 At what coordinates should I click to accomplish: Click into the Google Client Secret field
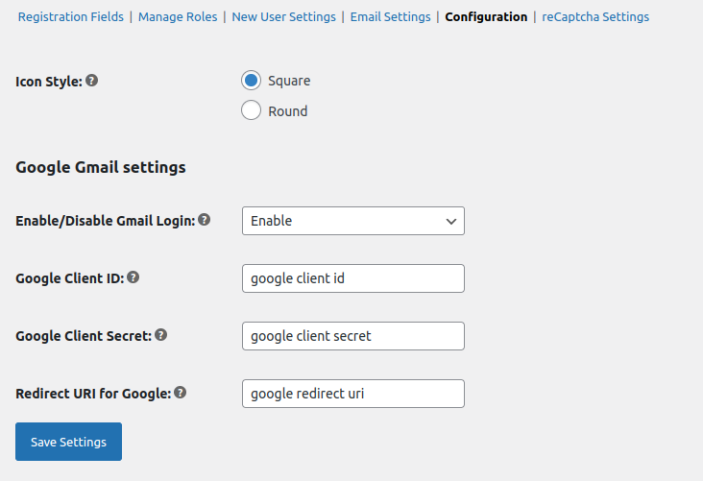[x=353, y=336]
